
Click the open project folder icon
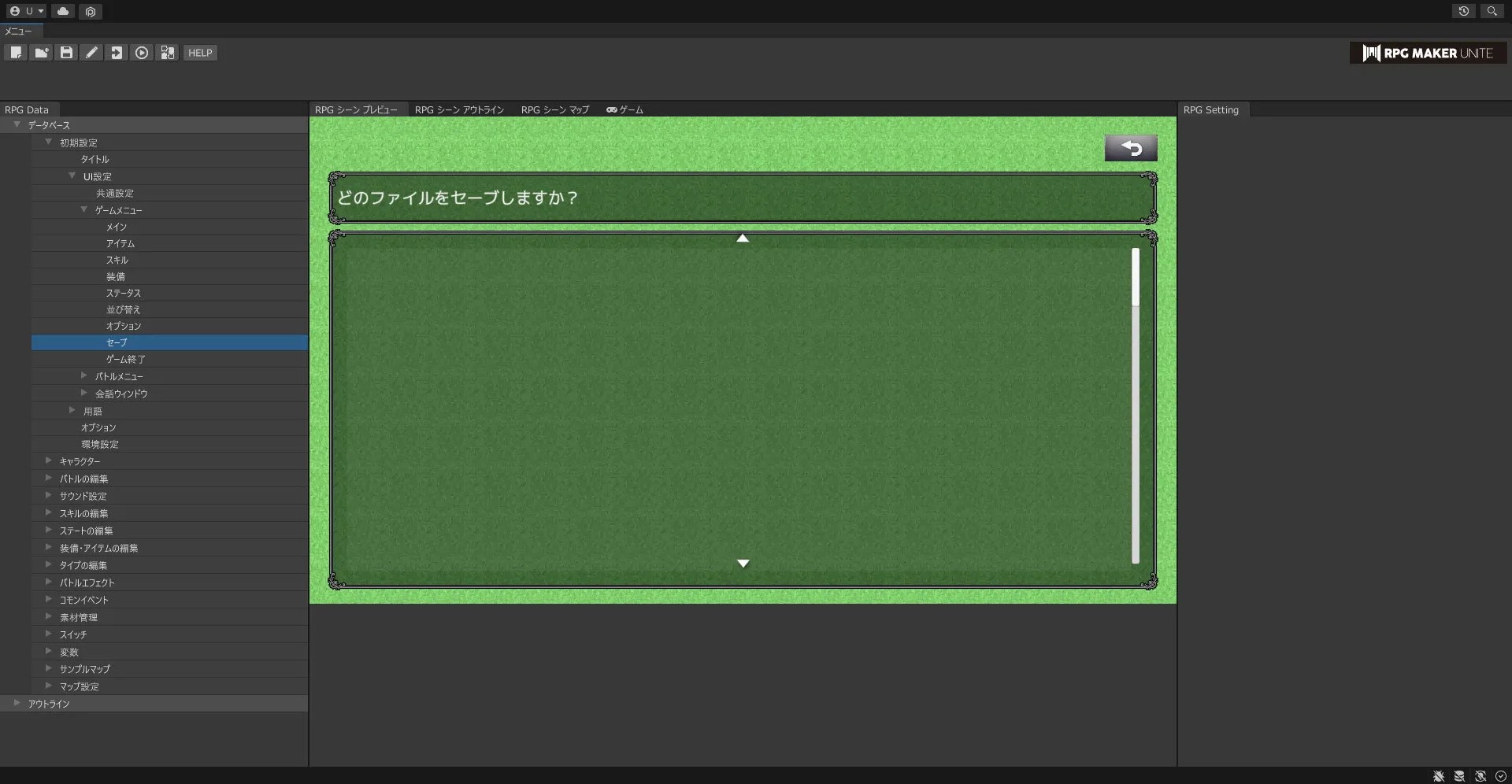[x=41, y=53]
